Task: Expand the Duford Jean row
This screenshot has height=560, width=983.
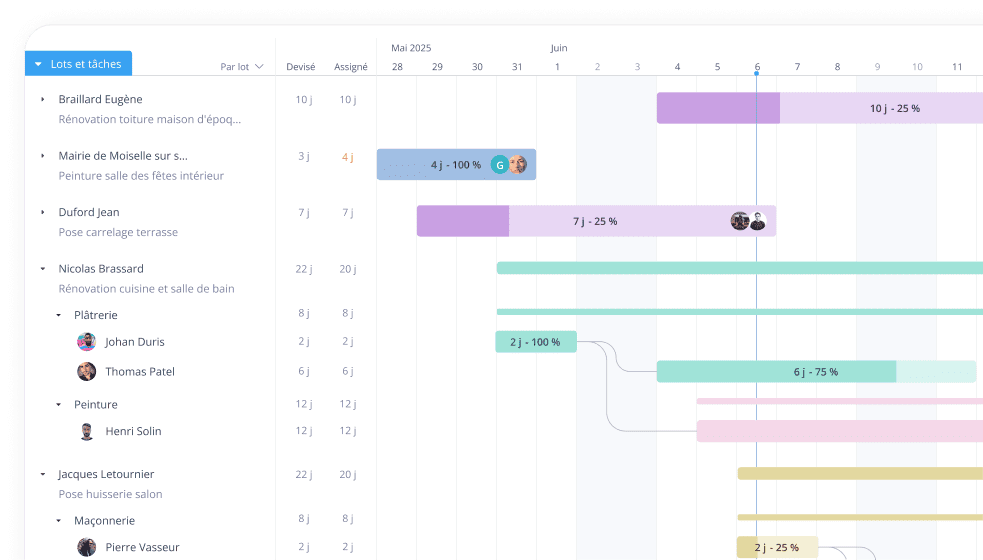Action: 42,212
